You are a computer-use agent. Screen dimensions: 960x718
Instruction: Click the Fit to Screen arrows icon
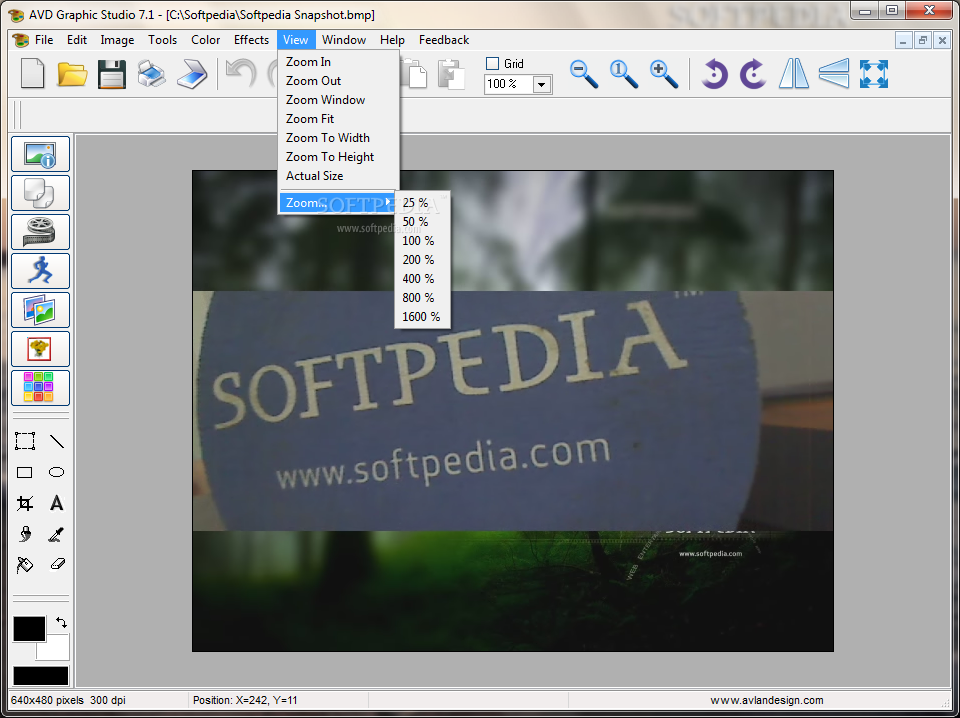(x=874, y=74)
